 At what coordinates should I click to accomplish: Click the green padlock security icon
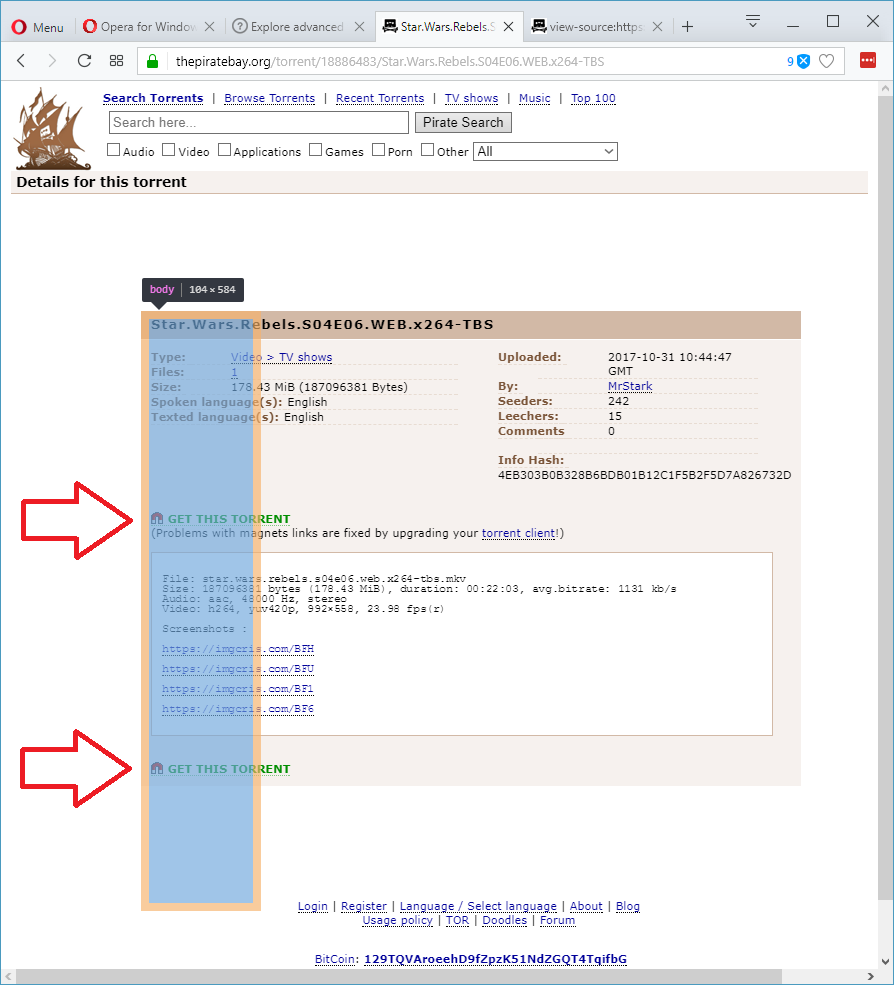152,61
